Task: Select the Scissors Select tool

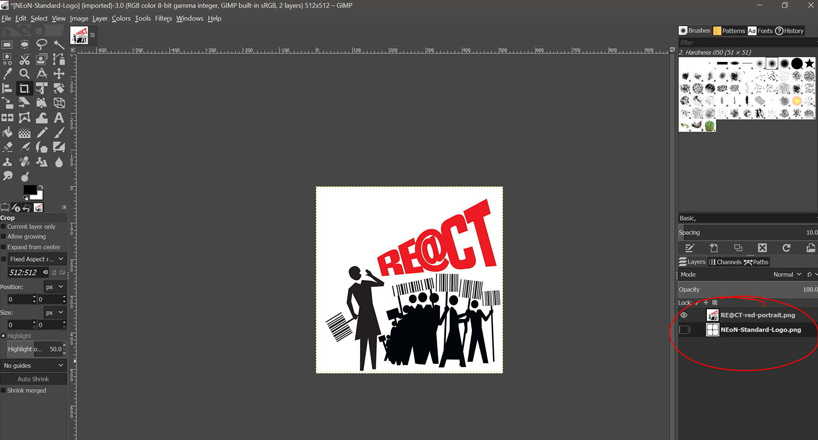Action: (x=25, y=59)
